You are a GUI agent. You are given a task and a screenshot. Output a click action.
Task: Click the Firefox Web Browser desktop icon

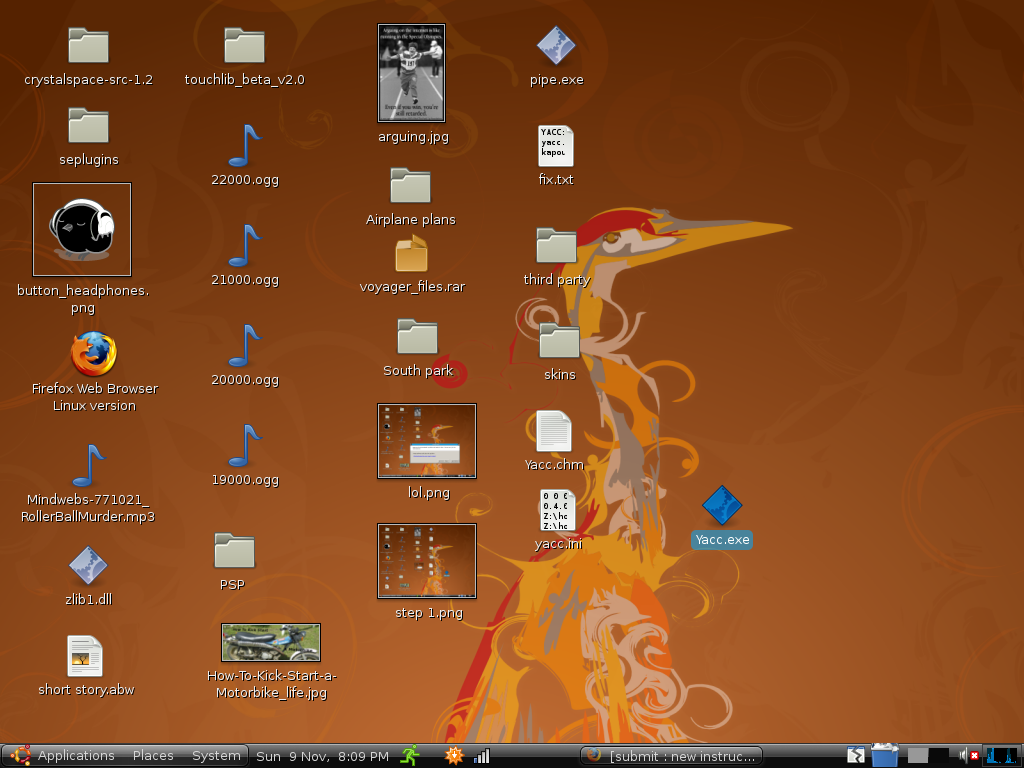tap(94, 355)
